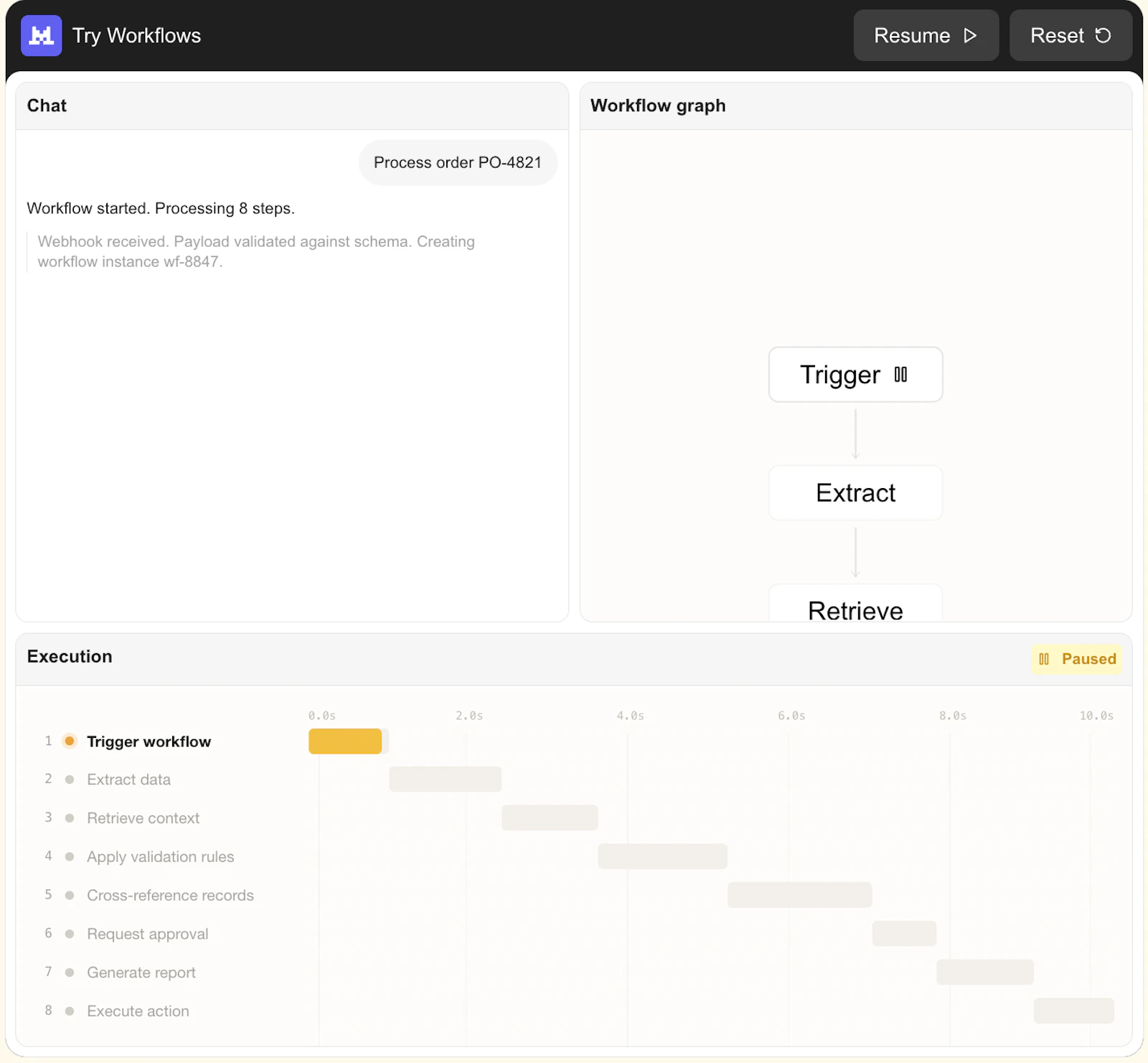The height and width of the screenshot is (1063, 1148).
Task: Click the status dot next to Execute action
Action: (70, 1011)
